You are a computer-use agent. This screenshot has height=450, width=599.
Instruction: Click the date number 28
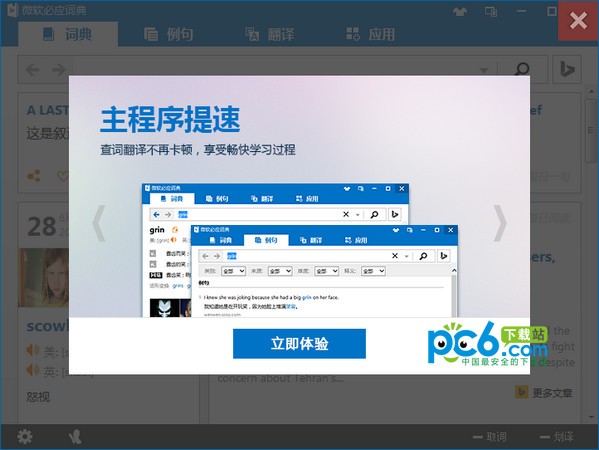tap(42, 226)
